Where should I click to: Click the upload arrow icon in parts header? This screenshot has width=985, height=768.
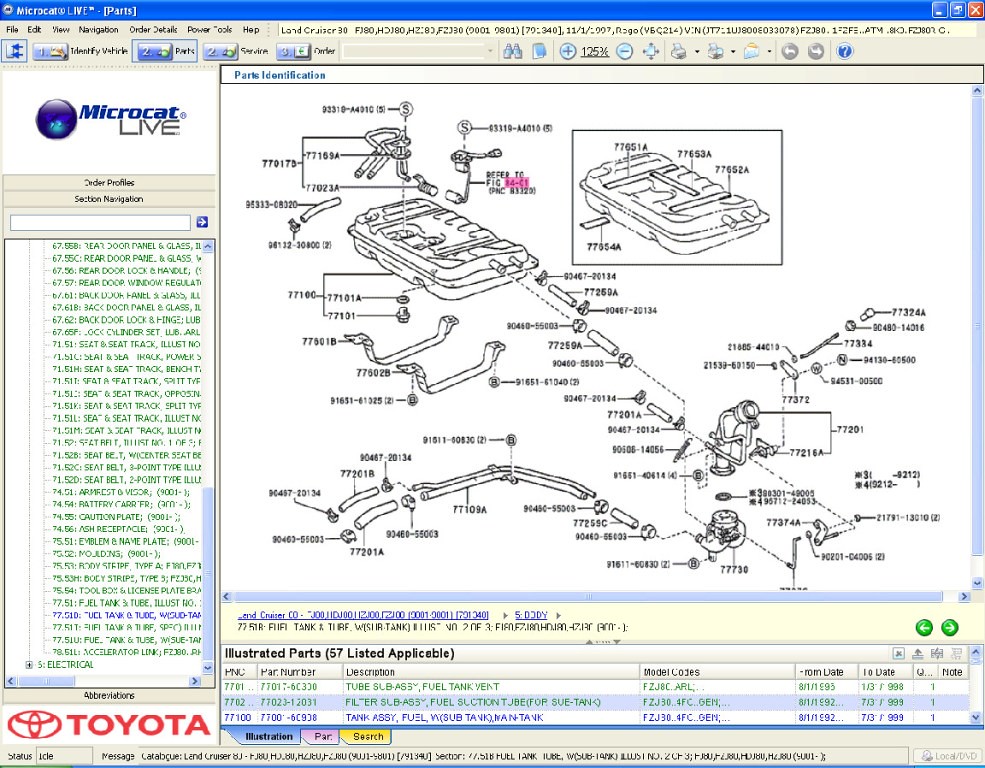[x=918, y=654]
